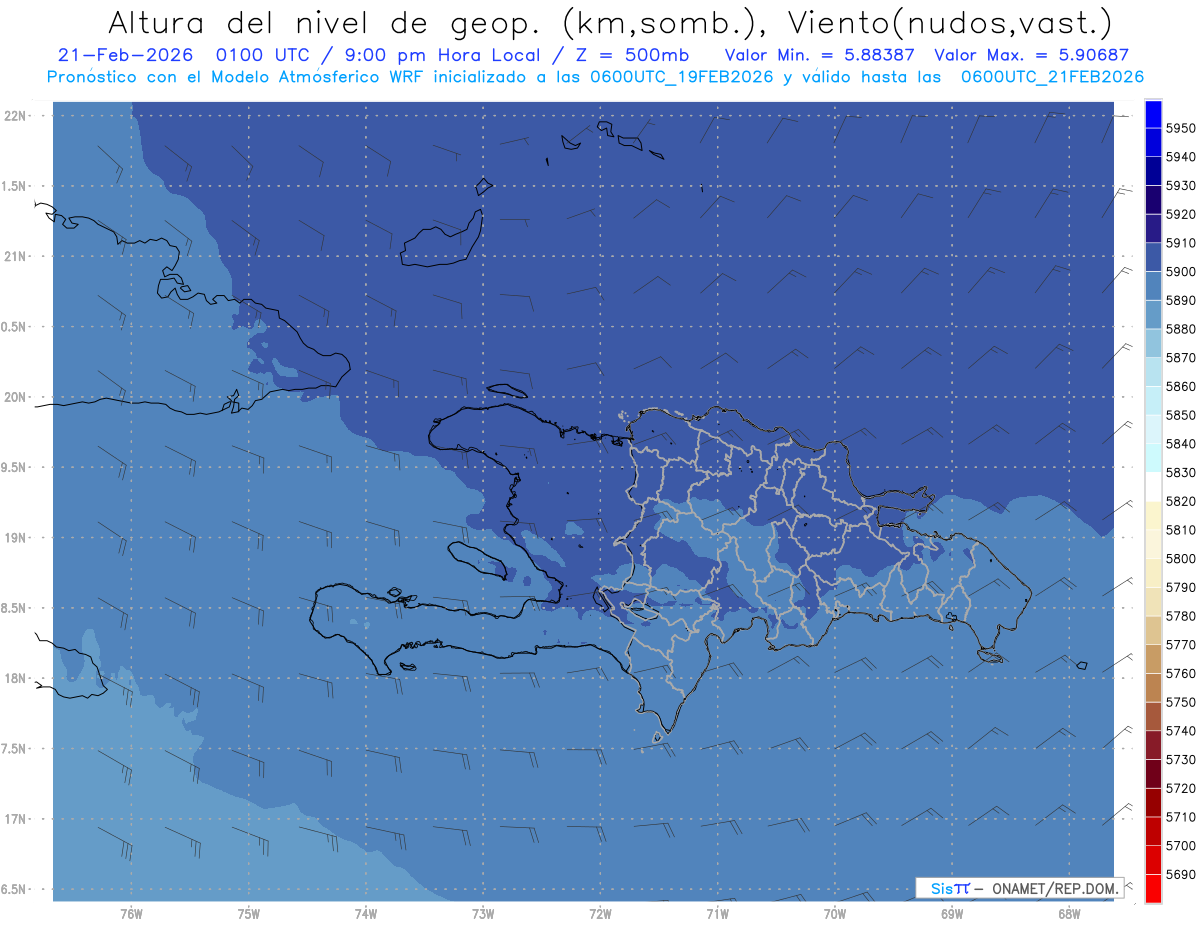Click the '76W' longitude axis label

131,913
